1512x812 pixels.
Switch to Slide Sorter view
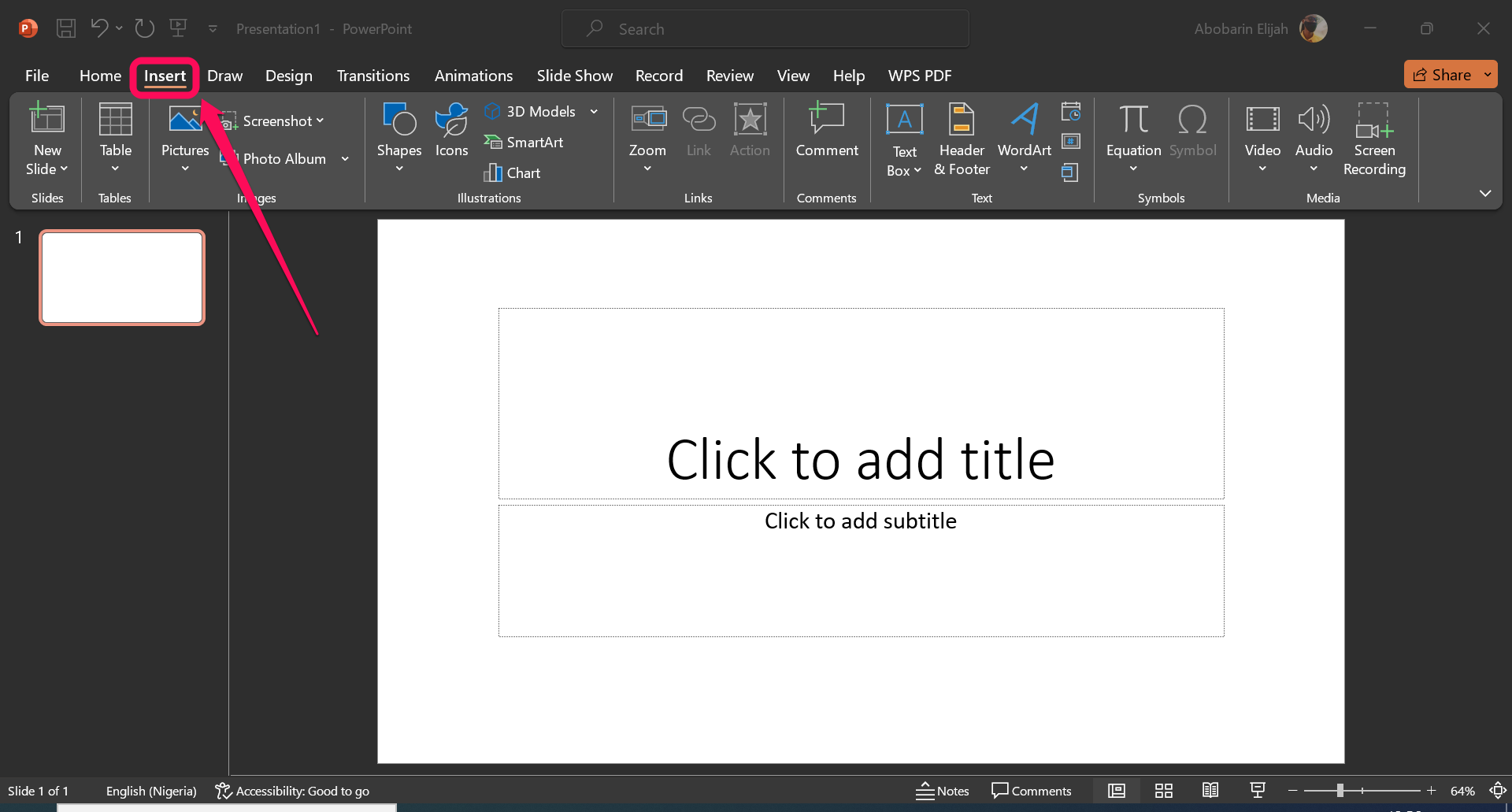(1163, 791)
